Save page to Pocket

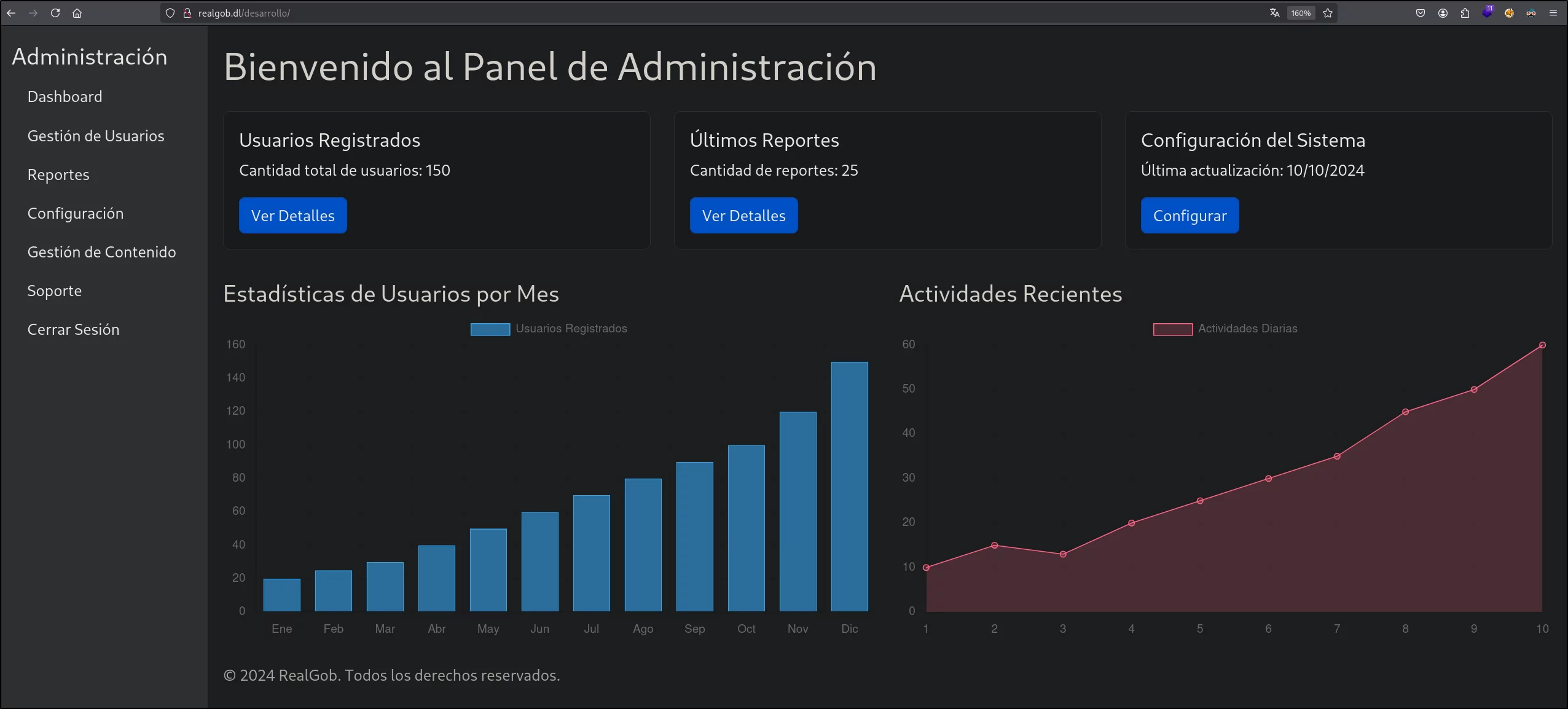[x=1421, y=13]
